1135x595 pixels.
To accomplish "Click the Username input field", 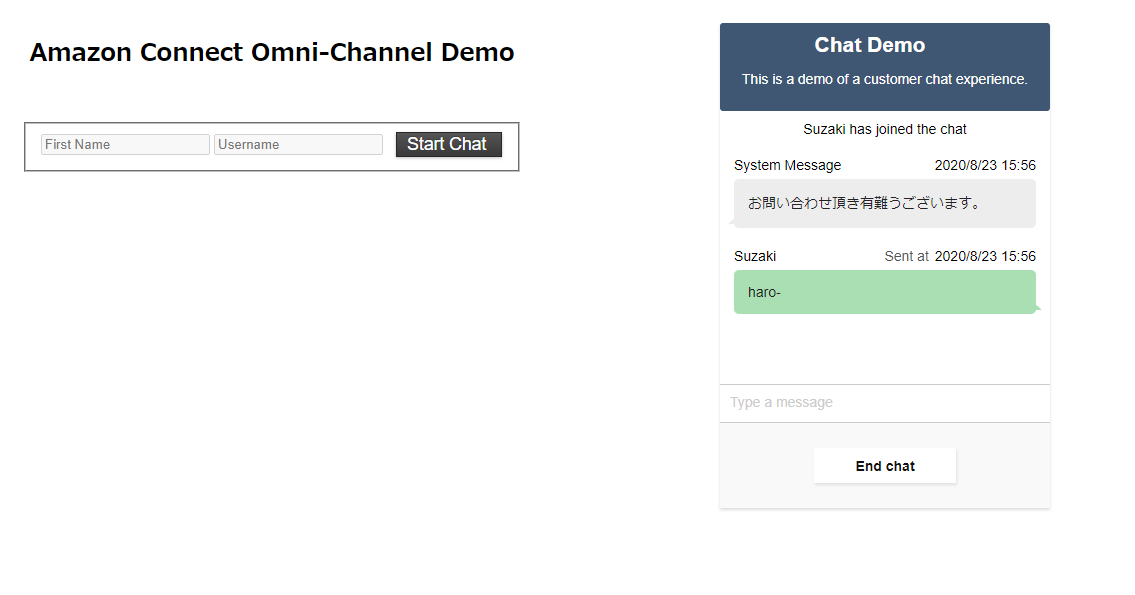I will pyautogui.click(x=298, y=144).
